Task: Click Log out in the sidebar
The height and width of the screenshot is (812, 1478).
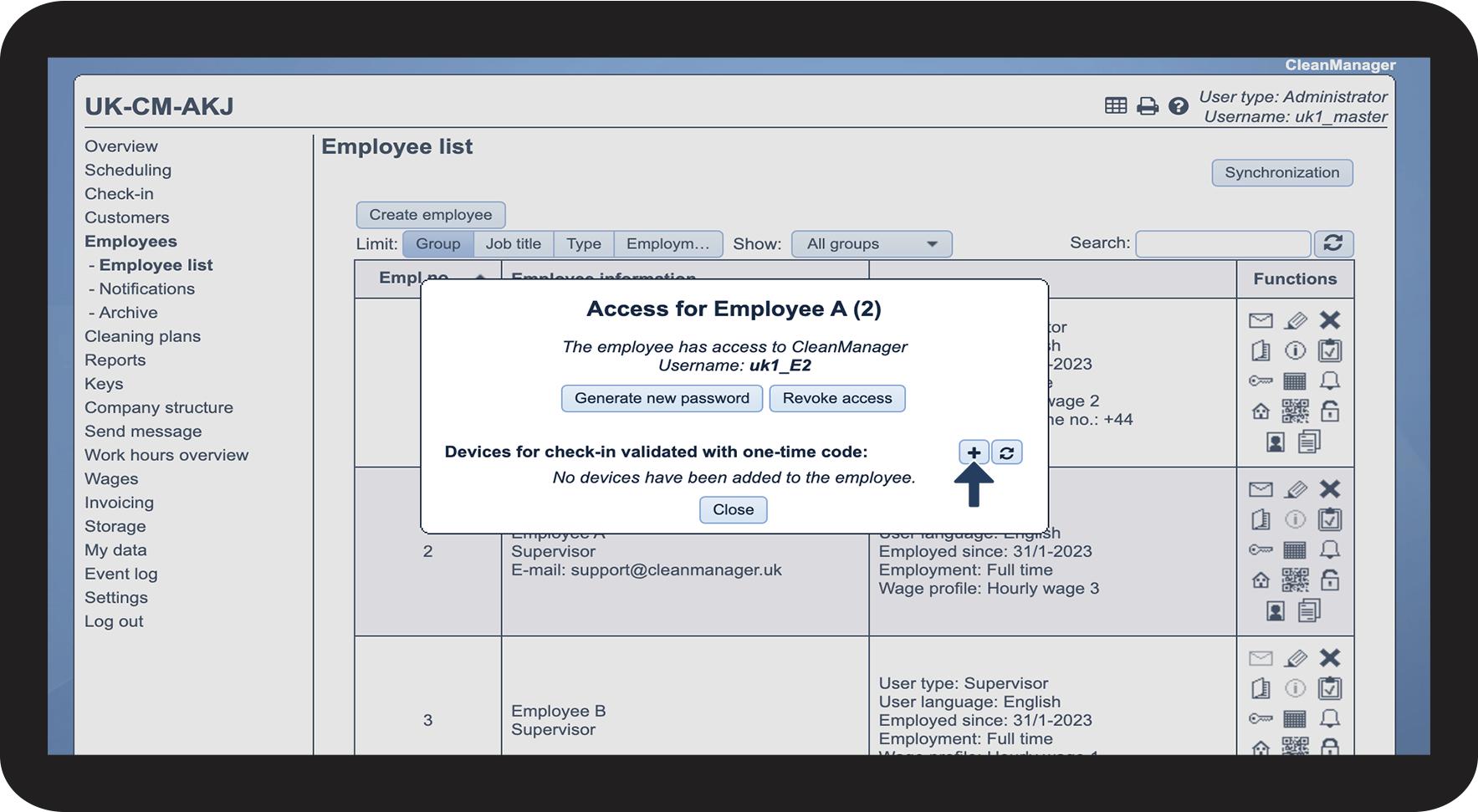Action: tap(114, 621)
